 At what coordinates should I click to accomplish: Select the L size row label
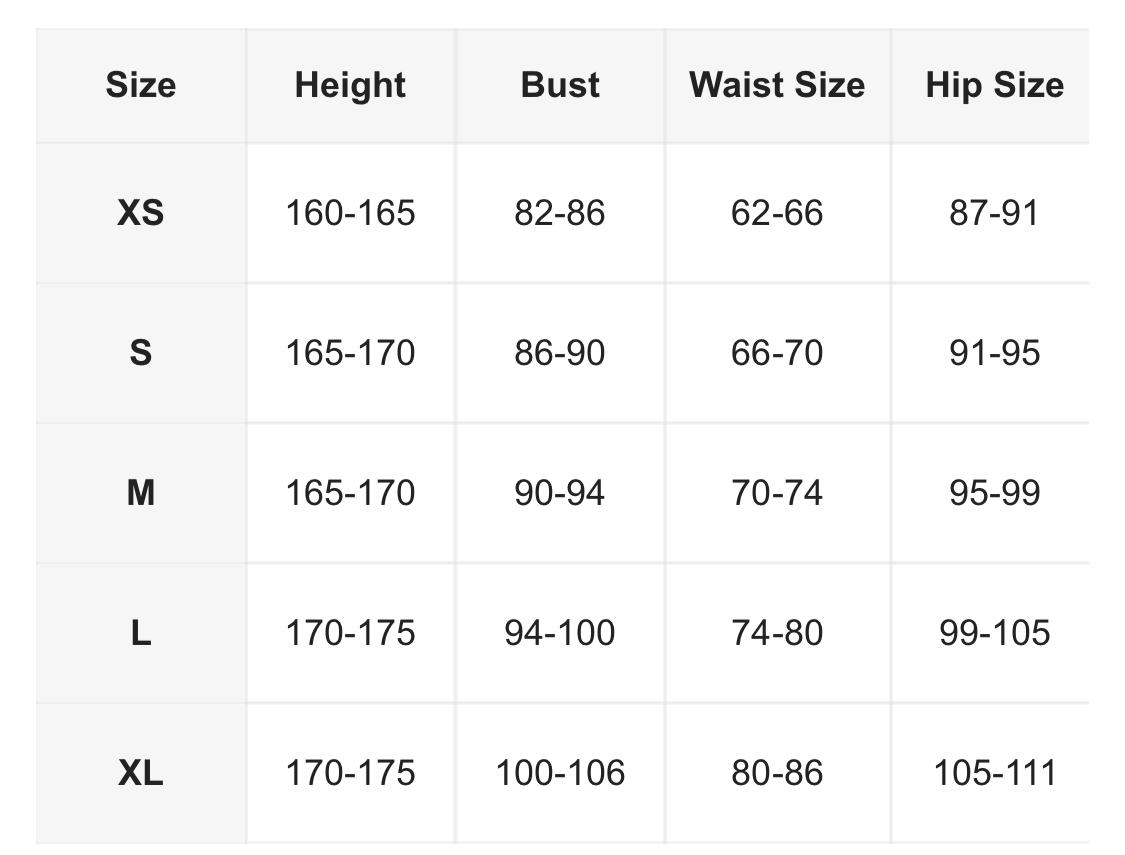141,633
